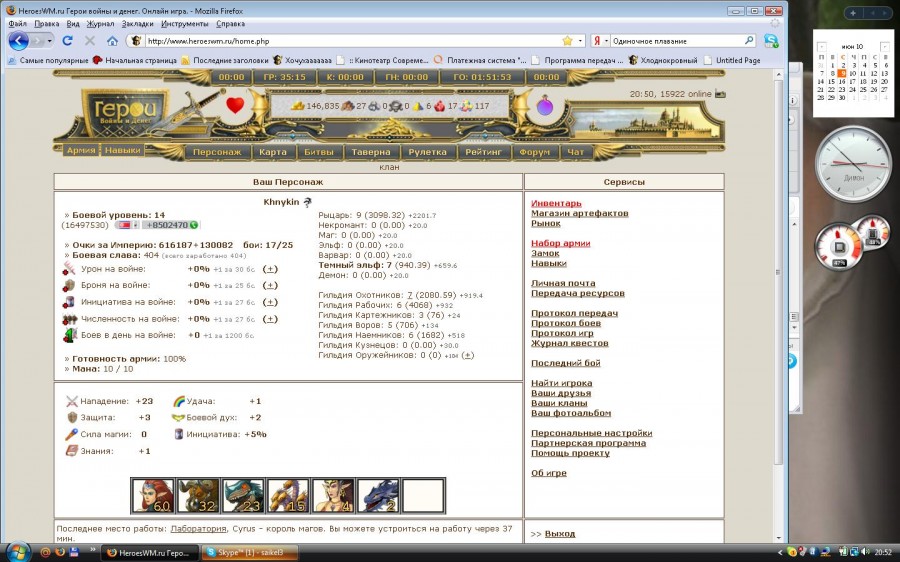Image resolution: width=900 pixels, height=562 pixels.
Task: Click the plus next to Броня на войне
Action: tap(270, 285)
